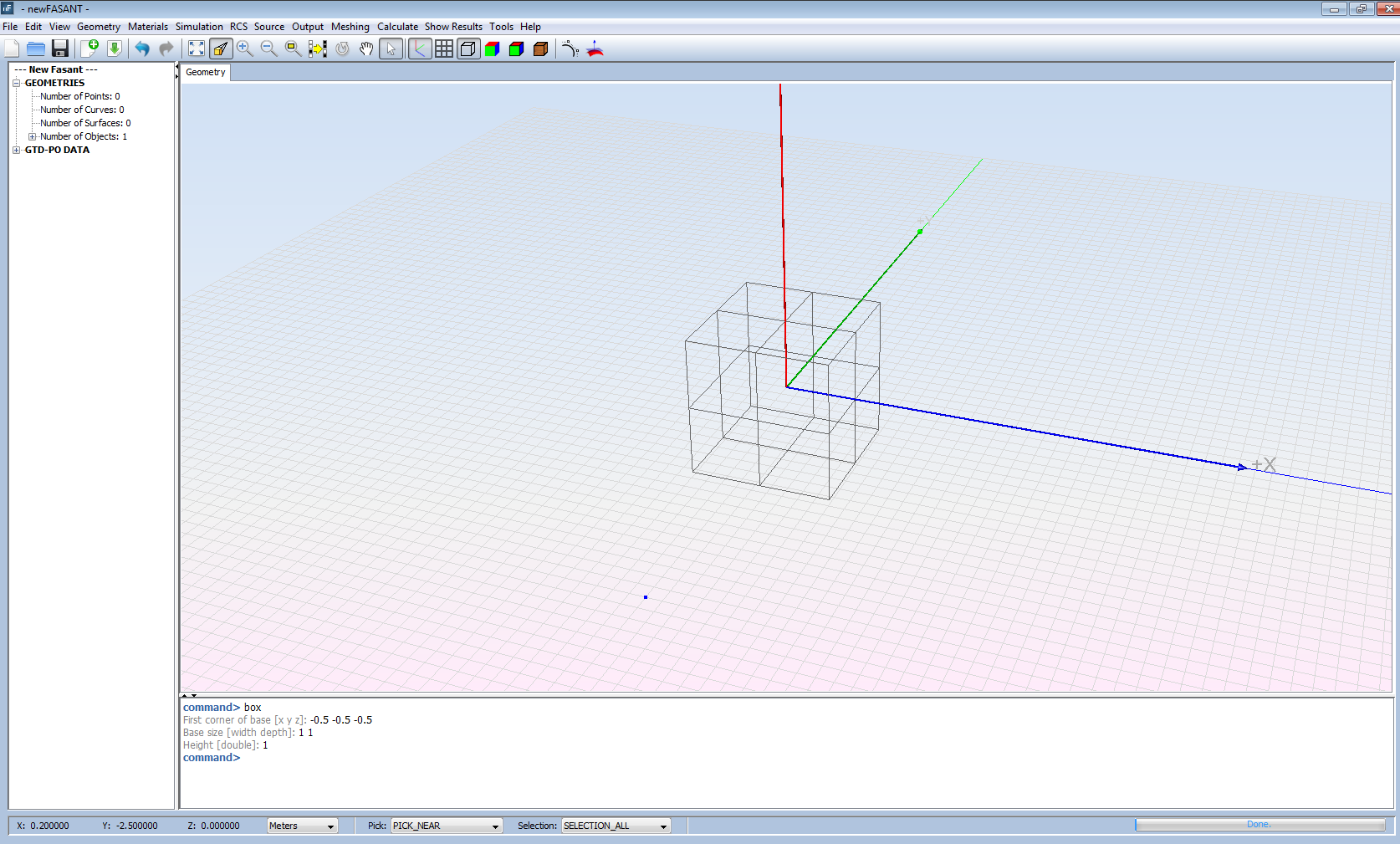The height and width of the screenshot is (844, 1400).
Task: Activate the Pan hand tool
Action: [x=366, y=49]
